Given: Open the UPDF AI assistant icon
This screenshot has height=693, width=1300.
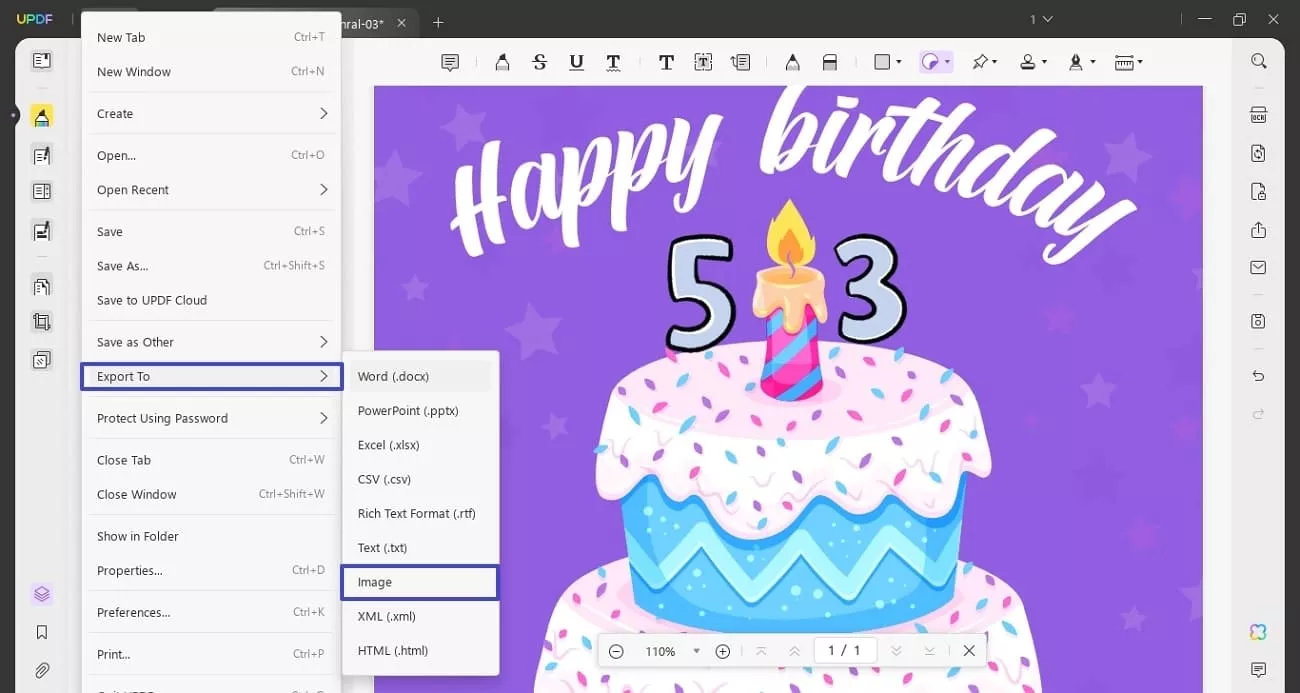Looking at the screenshot, I should click(1258, 632).
